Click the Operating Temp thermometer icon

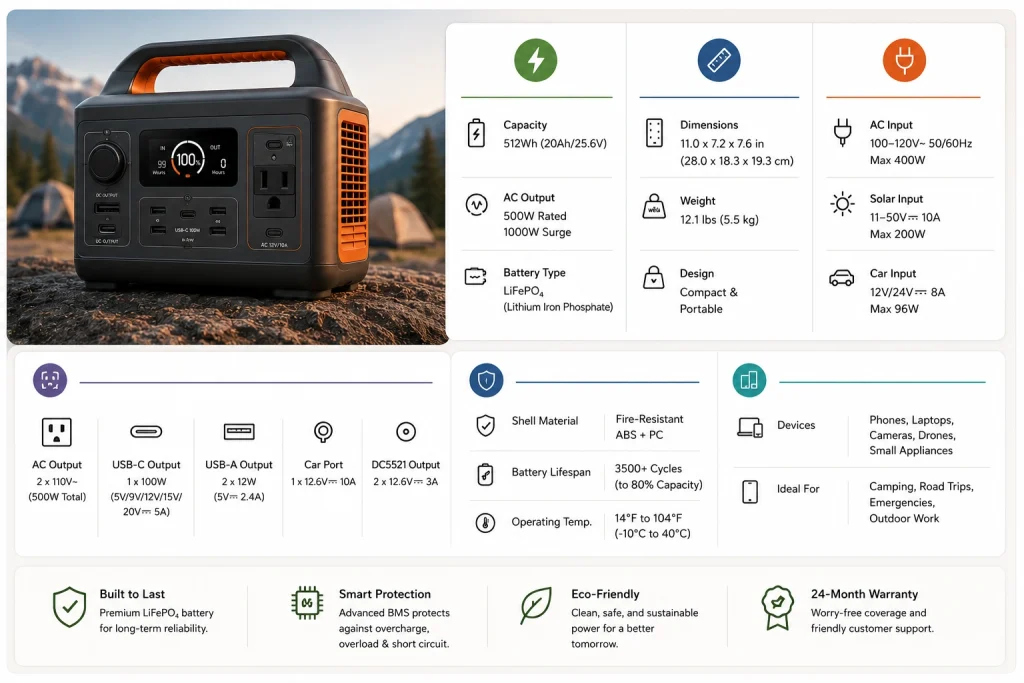(485, 522)
